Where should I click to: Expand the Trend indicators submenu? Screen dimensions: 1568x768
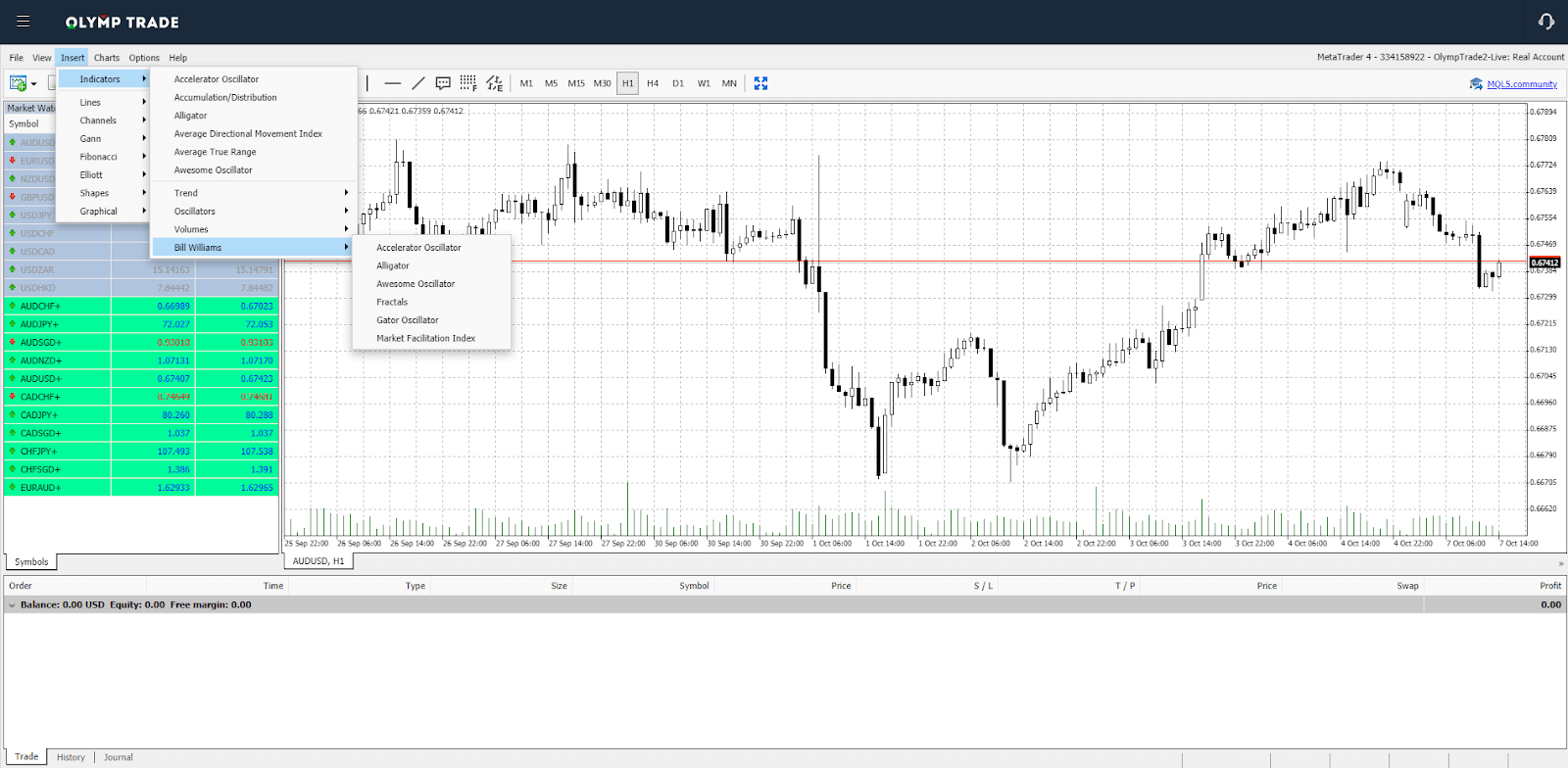tap(253, 193)
